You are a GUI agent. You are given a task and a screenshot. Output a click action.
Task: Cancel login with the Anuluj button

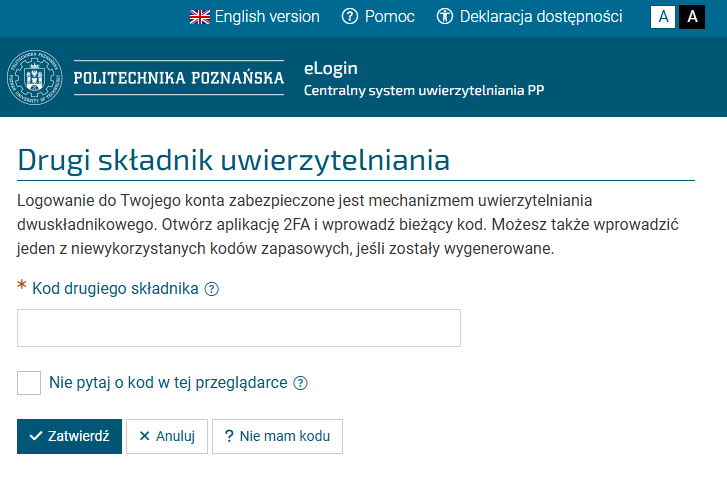point(167,436)
